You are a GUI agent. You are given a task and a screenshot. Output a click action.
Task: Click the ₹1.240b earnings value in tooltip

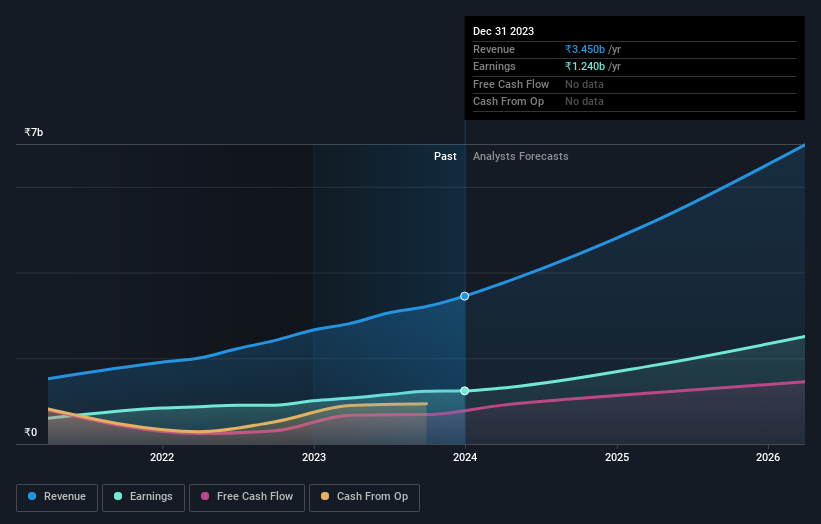coord(585,66)
